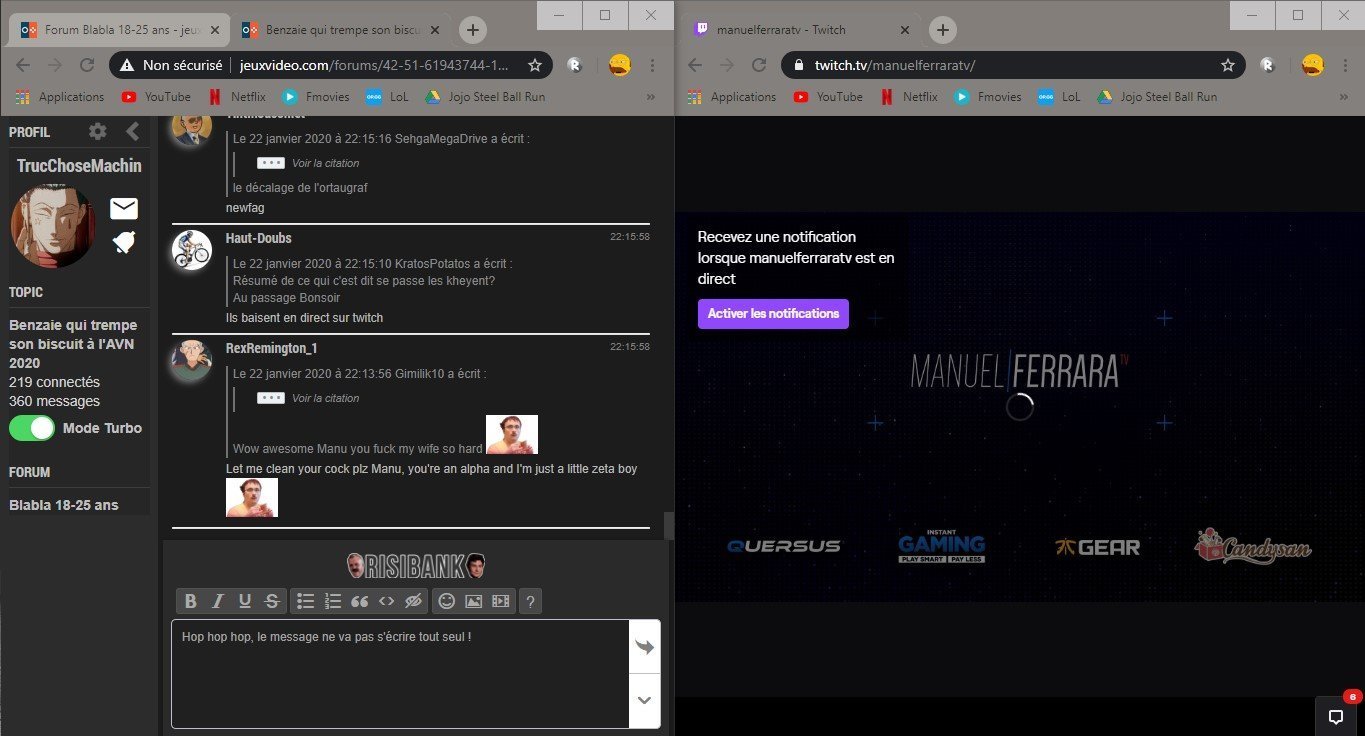Click the forum page scrollbar thumb
The image size is (1365, 736).
tap(669, 526)
